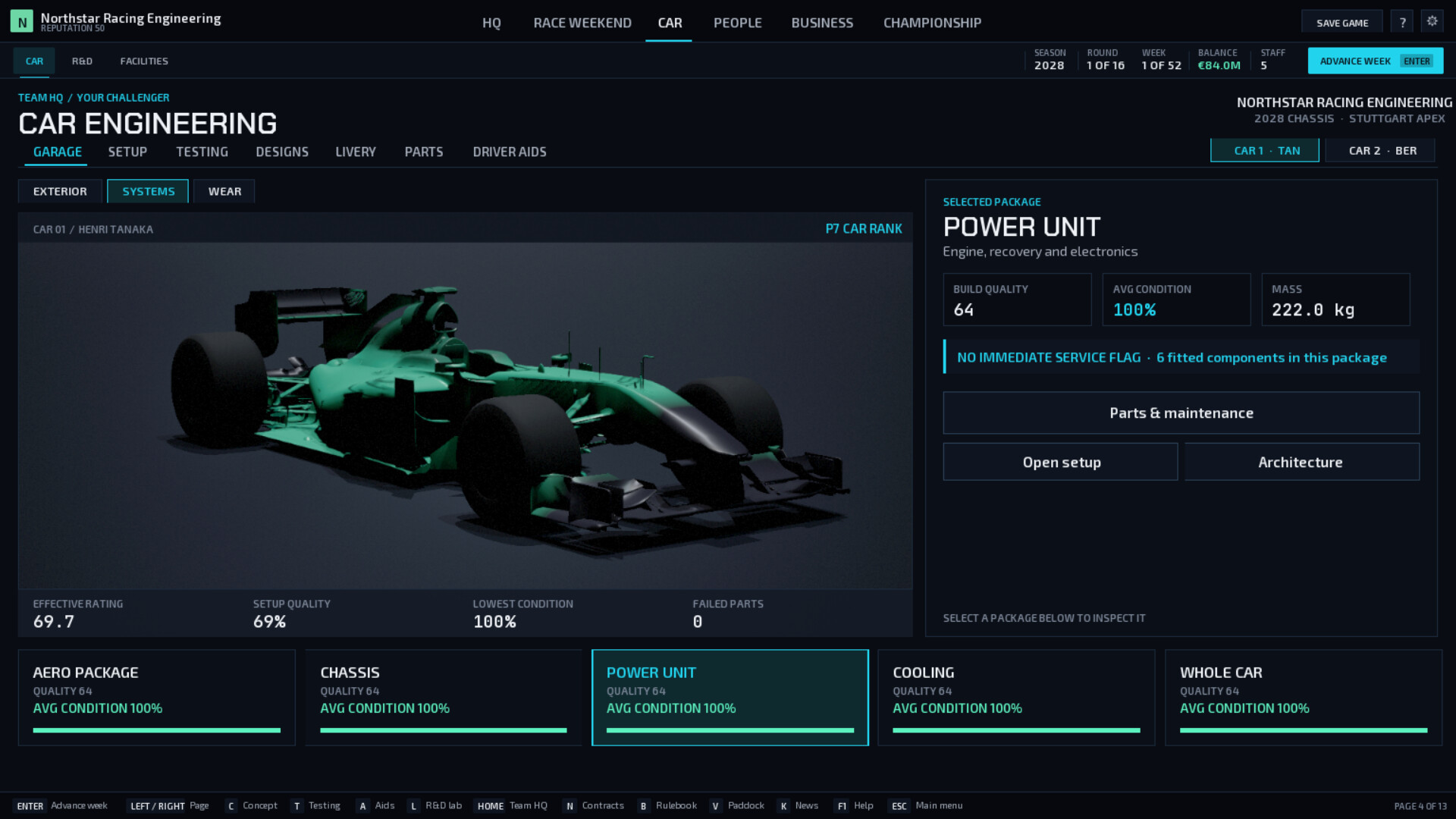Switch to the Livery tab
The image size is (1456, 819).
356,152
